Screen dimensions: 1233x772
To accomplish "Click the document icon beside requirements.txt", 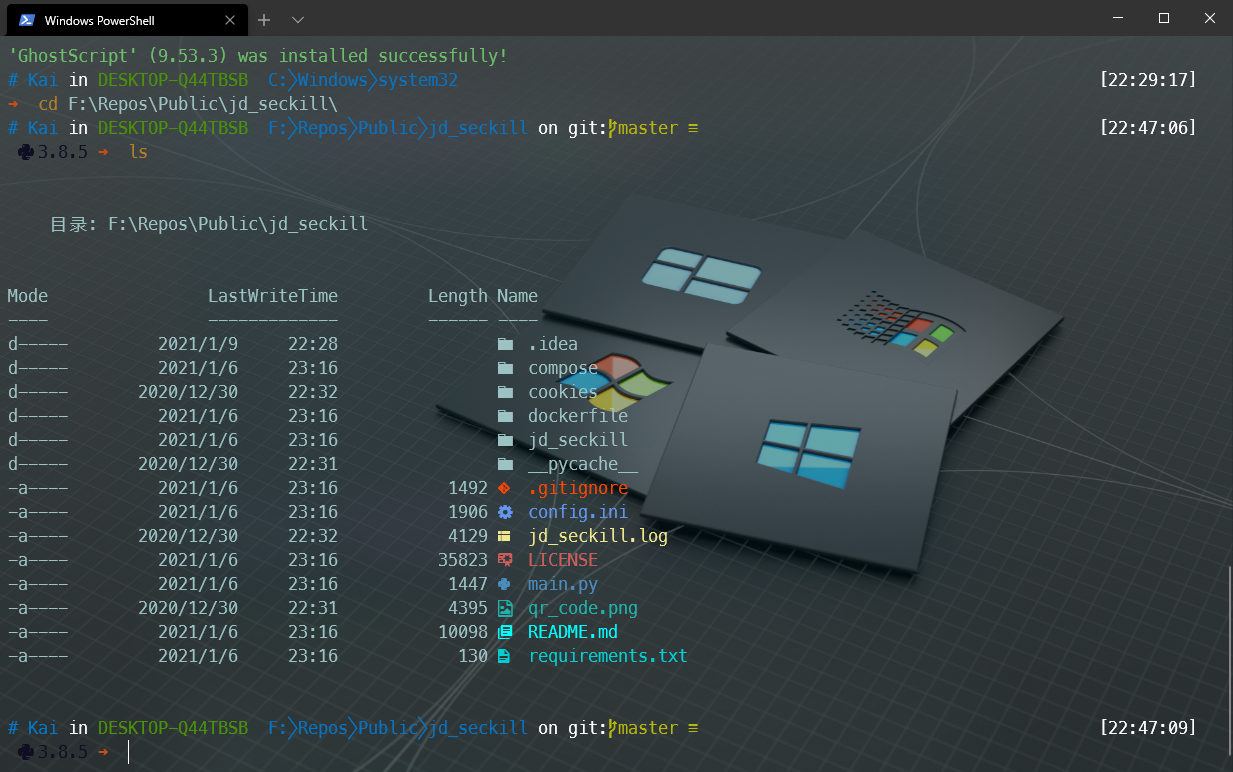I will pyautogui.click(x=505, y=656).
